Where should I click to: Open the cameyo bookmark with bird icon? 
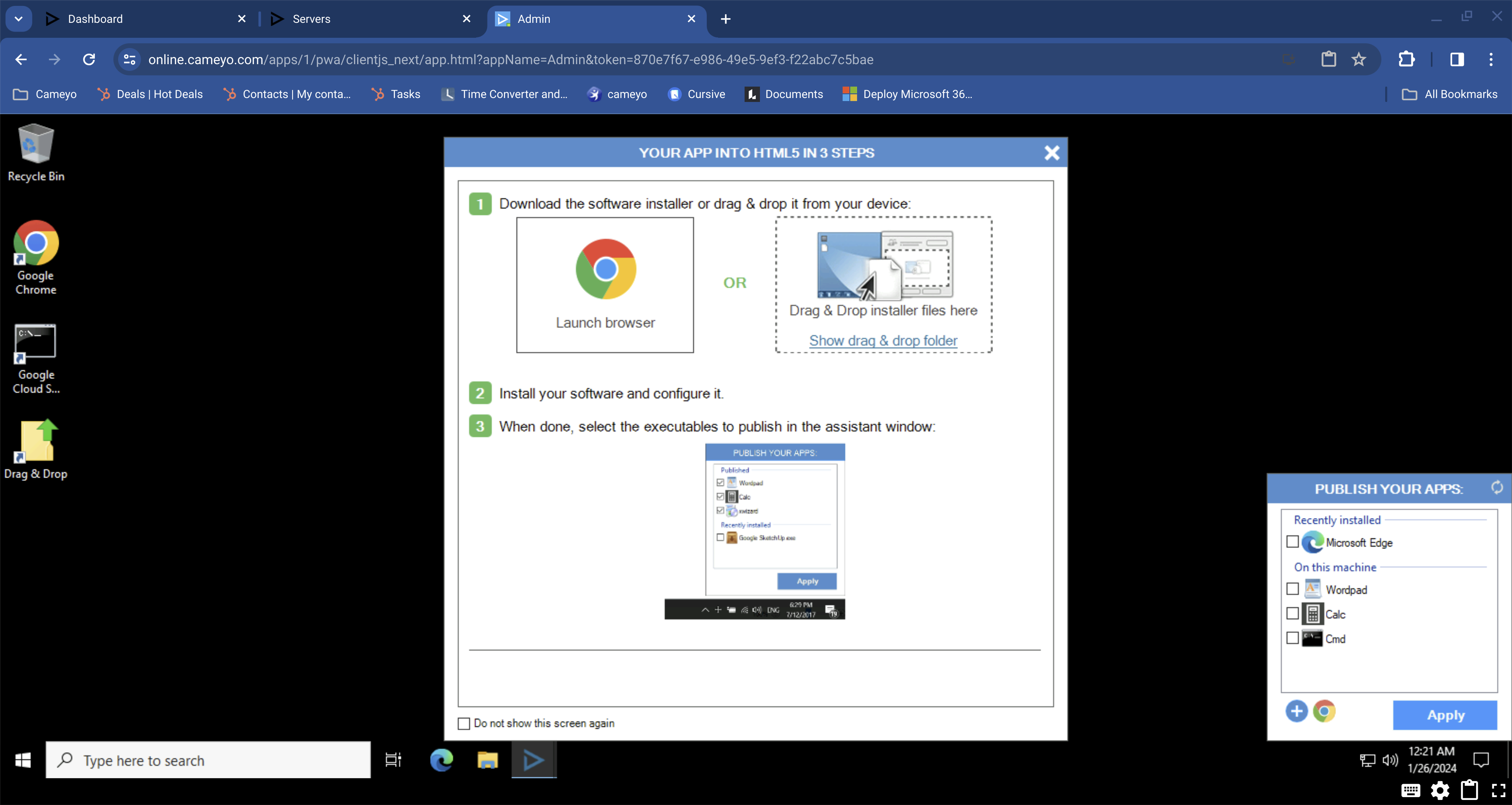click(617, 94)
